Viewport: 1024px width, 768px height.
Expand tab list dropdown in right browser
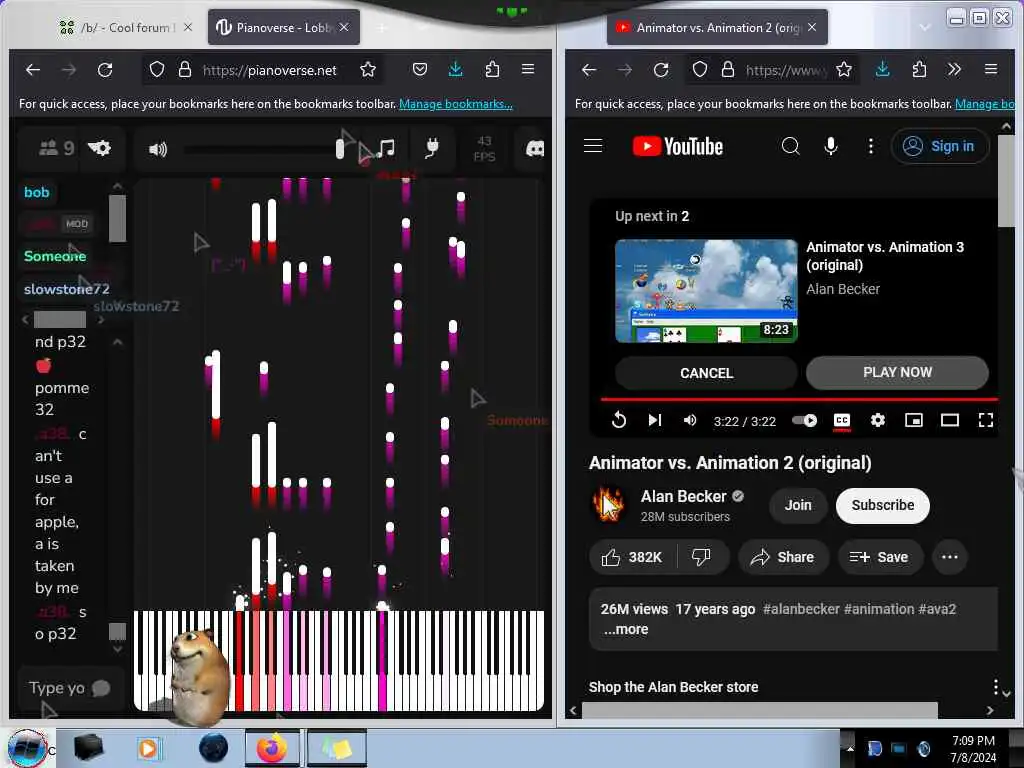point(924,27)
